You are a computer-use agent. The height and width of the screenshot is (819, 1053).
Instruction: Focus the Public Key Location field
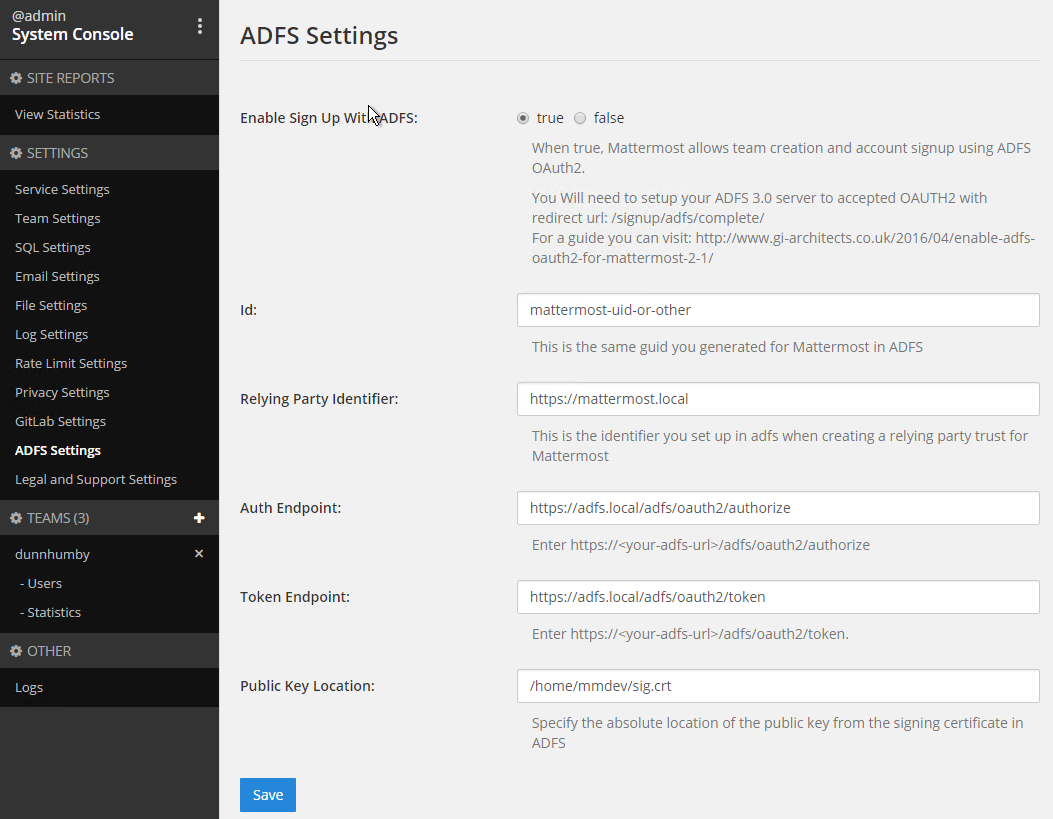pos(778,686)
